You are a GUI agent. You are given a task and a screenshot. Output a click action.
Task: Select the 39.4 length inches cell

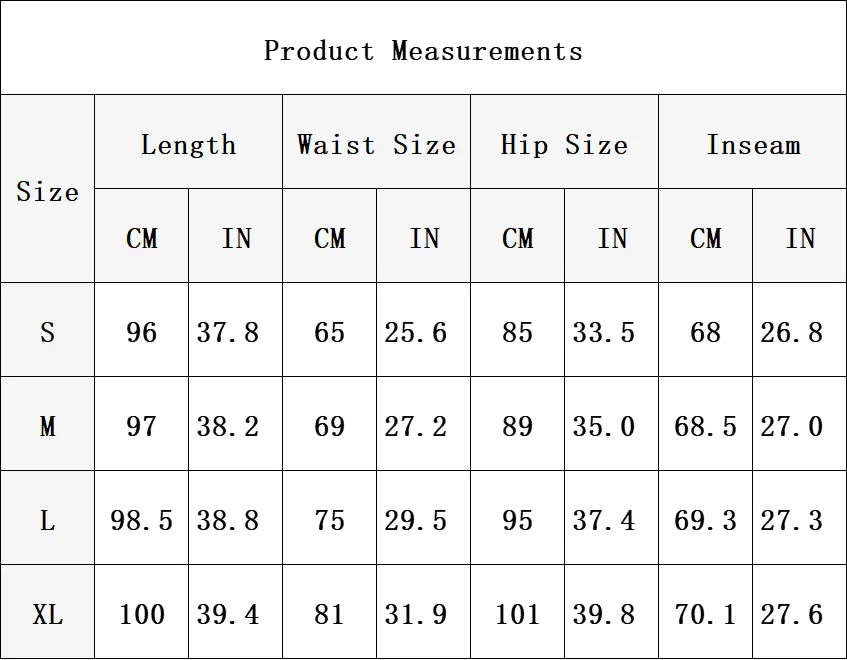tap(235, 614)
